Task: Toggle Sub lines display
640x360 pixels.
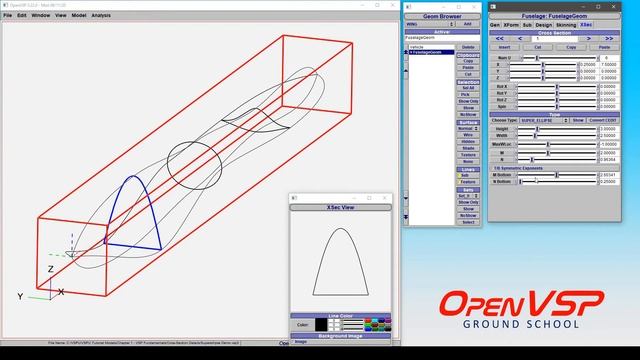Action: (x=468, y=175)
